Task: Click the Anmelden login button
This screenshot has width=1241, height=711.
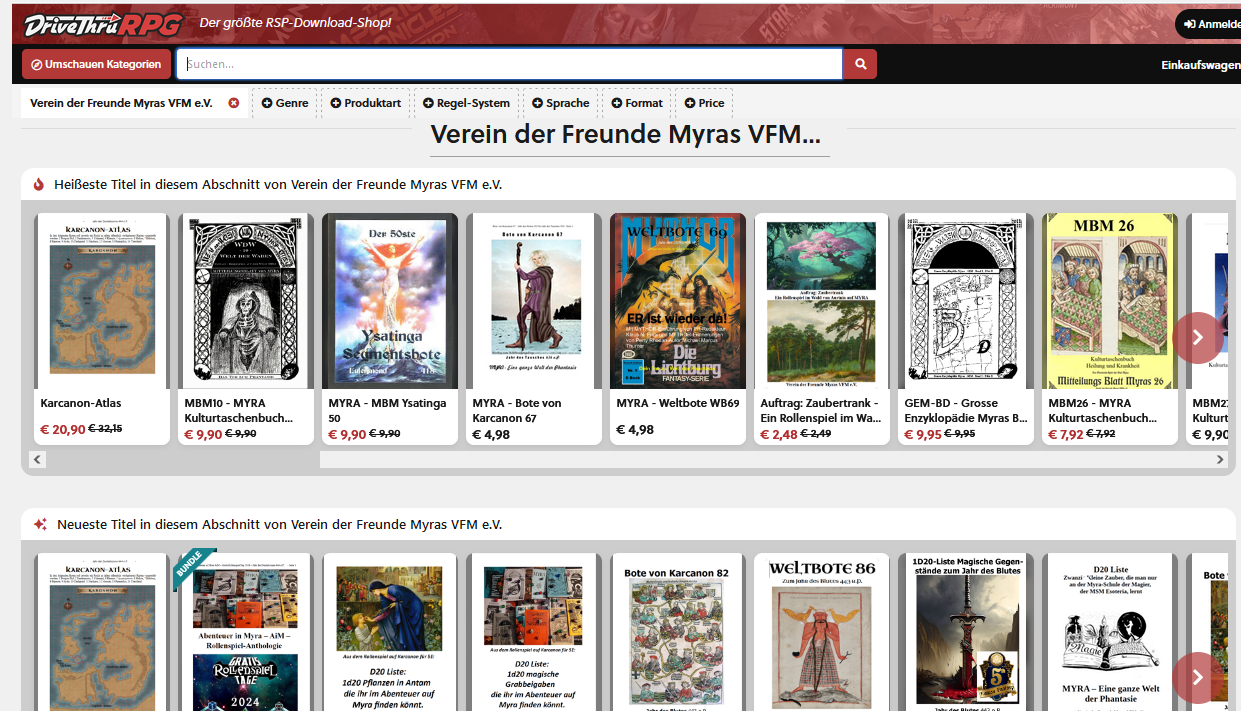Action: 1209,24
